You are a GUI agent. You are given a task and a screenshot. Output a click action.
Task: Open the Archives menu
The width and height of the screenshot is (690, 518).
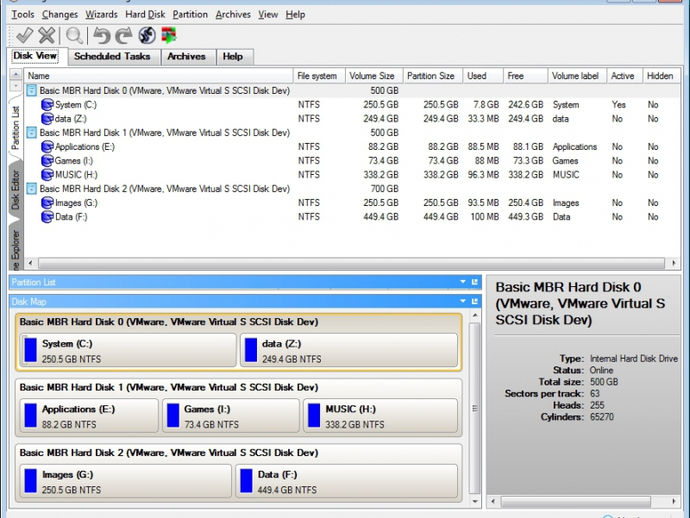point(233,15)
